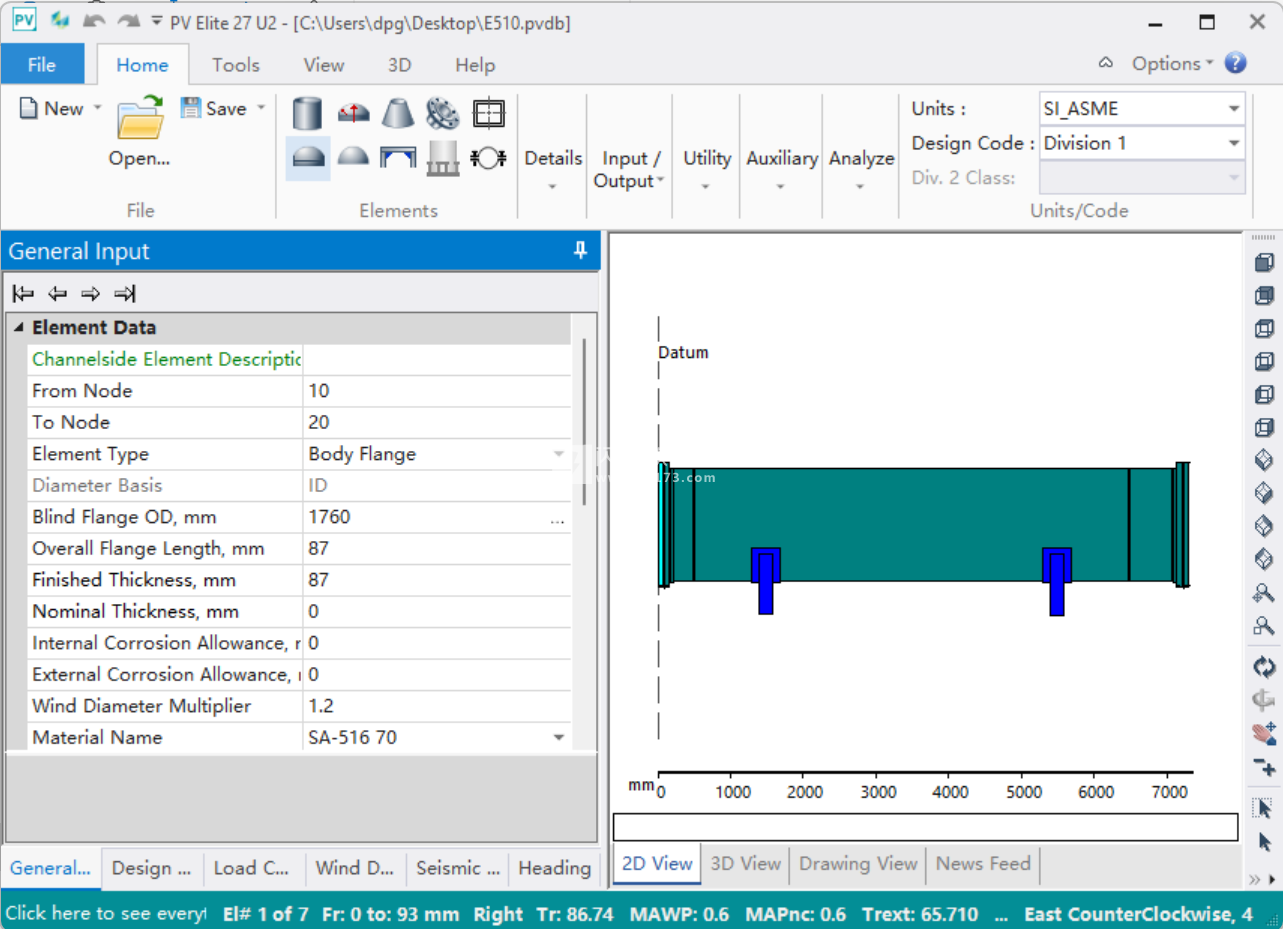Click the ellipsis button beside Blind Flange OD
The width and height of the screenshot is (1283, 929).
tap(557, 518)
